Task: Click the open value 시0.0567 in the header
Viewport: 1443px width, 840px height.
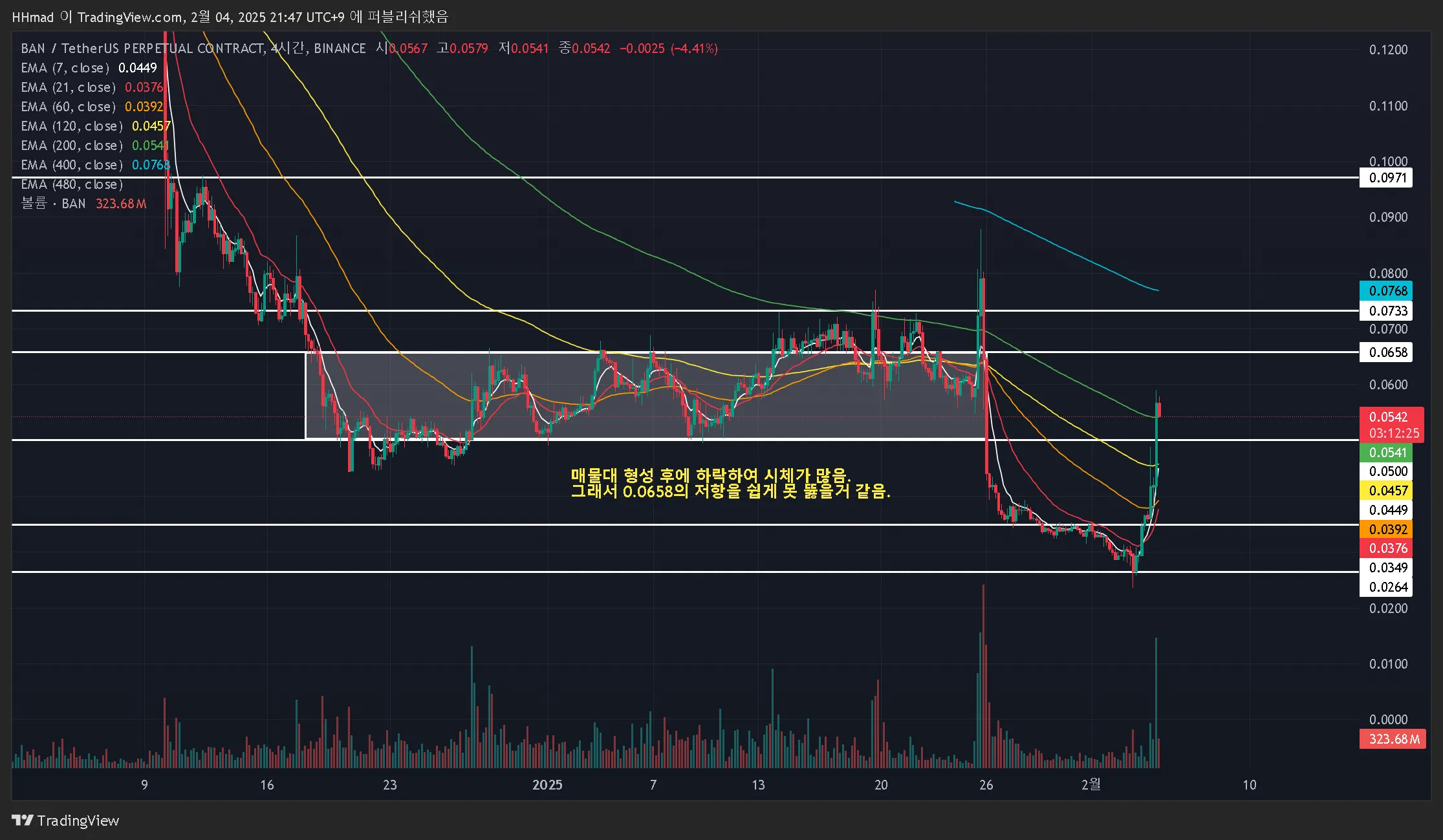Action: click(402, 48)
